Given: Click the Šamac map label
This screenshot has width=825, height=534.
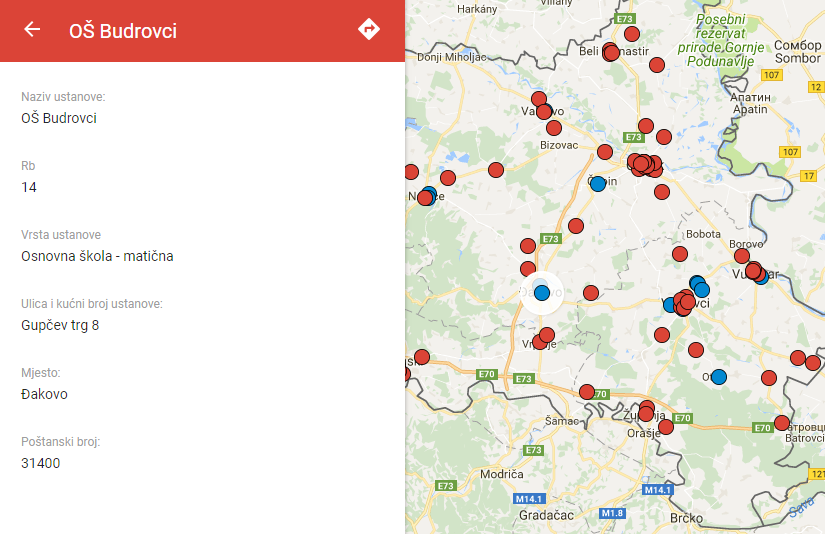Looking at the screenshot, I should point(561,421).
